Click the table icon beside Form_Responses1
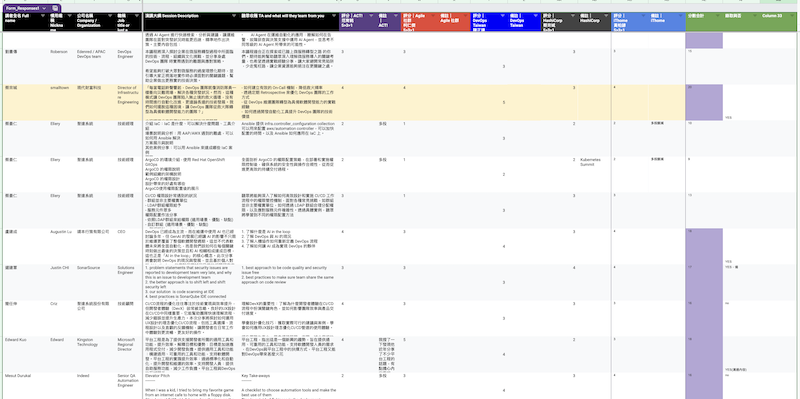This screenshot has width=800, height=399. pyautogui.click(x=55, y=9)
